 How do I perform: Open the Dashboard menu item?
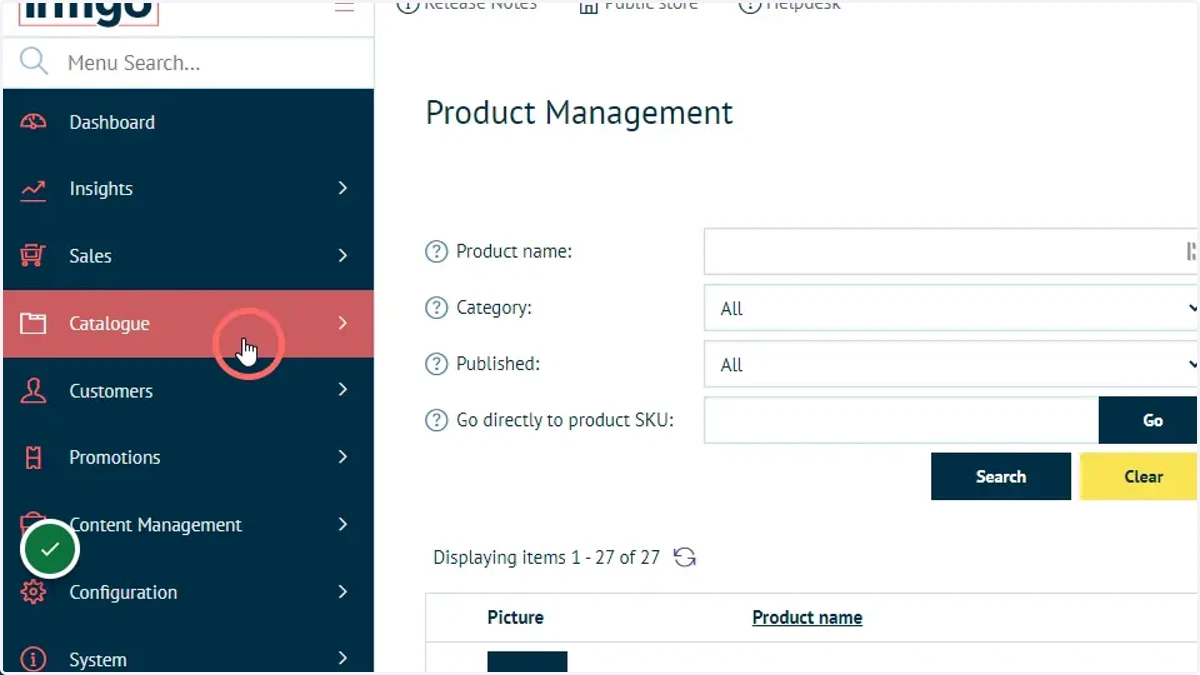point(188,122)
